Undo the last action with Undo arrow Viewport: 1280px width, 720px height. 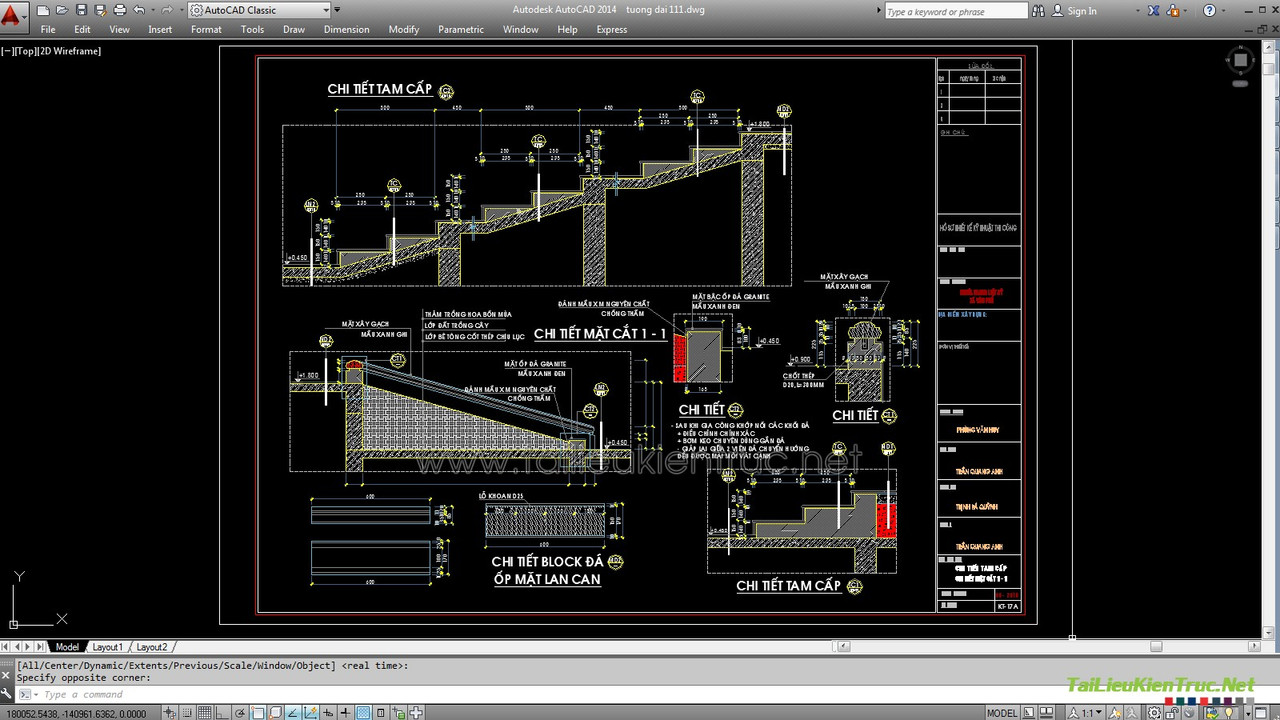[x=139, y=10]
